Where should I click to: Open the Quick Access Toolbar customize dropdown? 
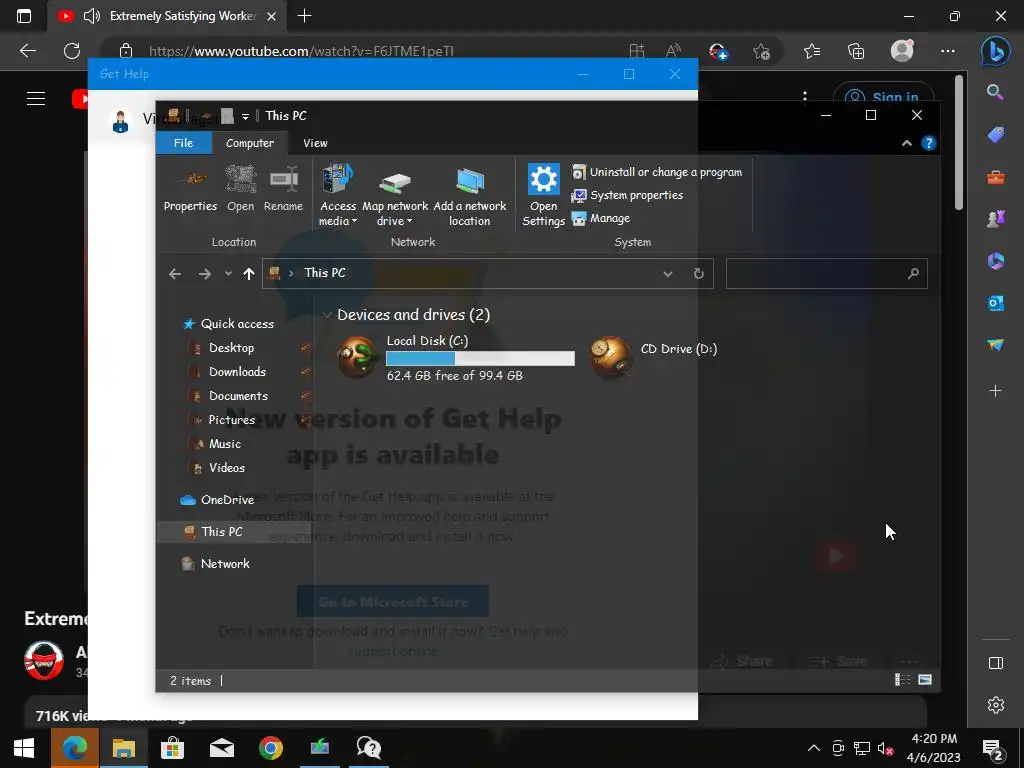pyautogui.click(x=245, y=117)
